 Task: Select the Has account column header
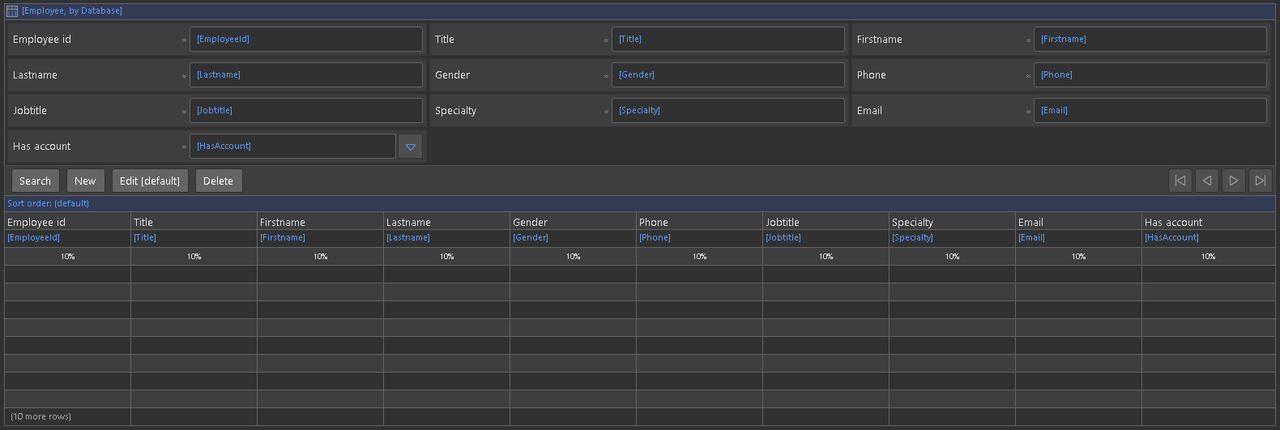1208,222
